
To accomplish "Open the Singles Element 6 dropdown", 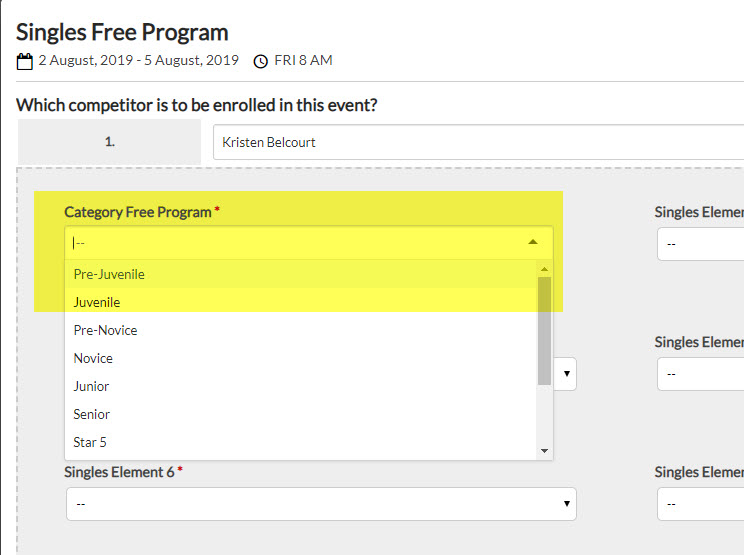I will [x=321, y=504].
